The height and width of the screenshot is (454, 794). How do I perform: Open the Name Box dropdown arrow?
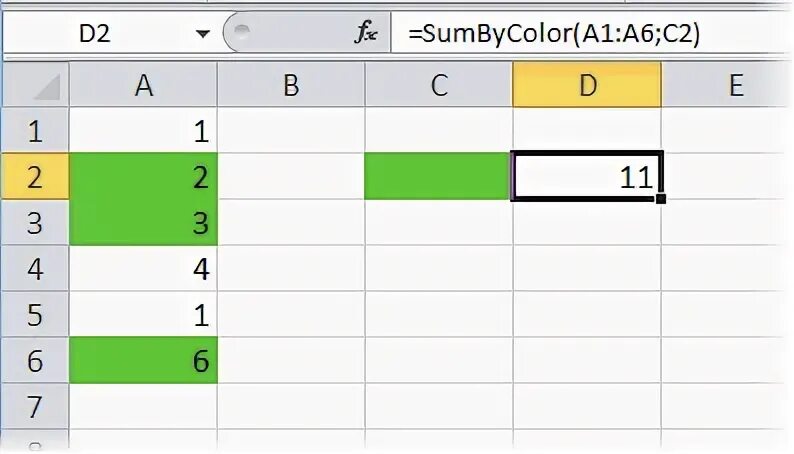[x=203, y=34]
